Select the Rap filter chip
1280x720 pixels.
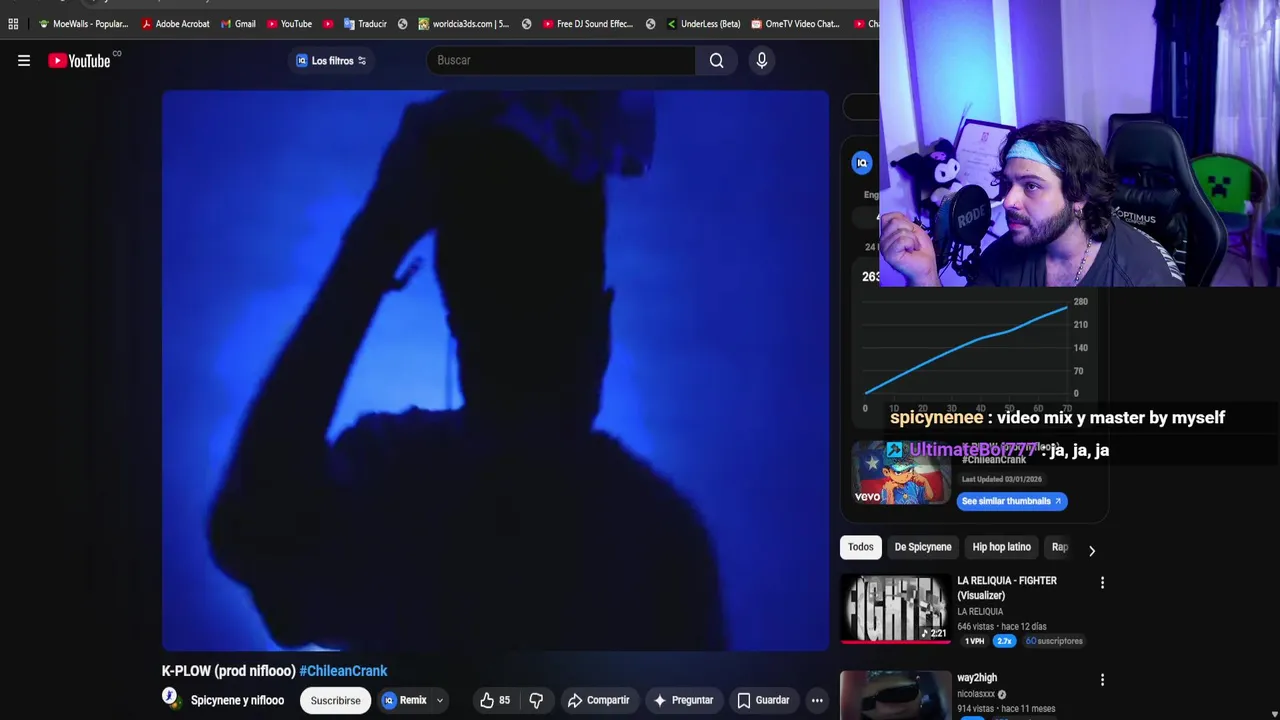pyautogui.click(x=1060, y=547)
